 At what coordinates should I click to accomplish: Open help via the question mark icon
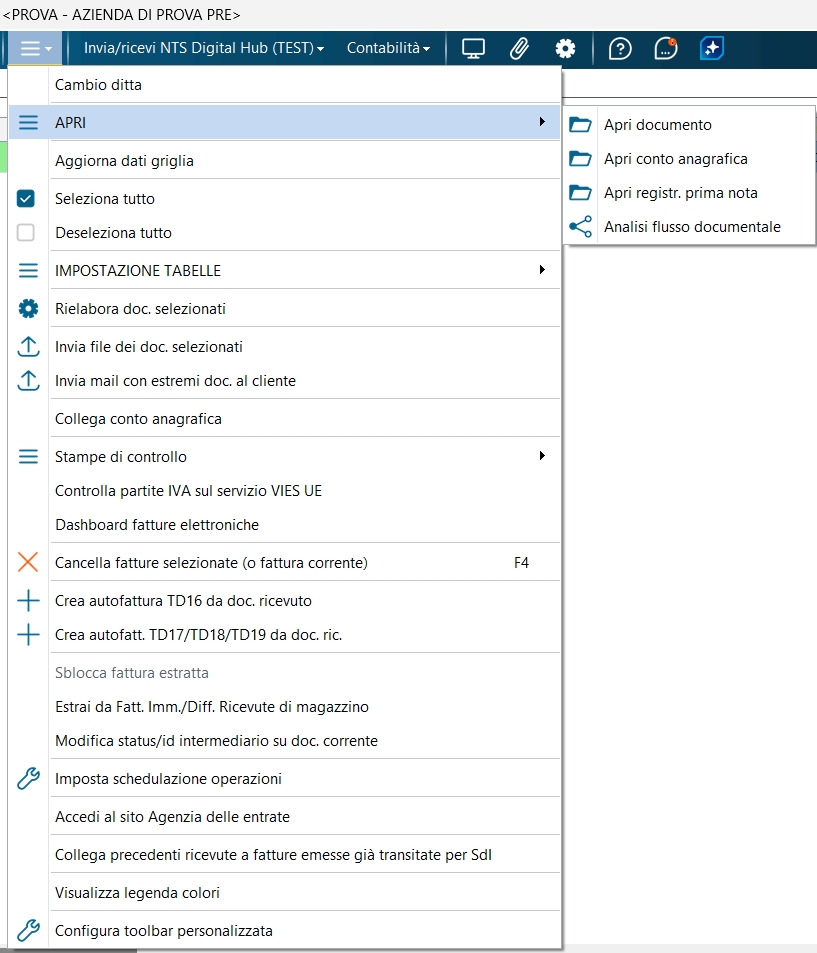tap(620, 48)
